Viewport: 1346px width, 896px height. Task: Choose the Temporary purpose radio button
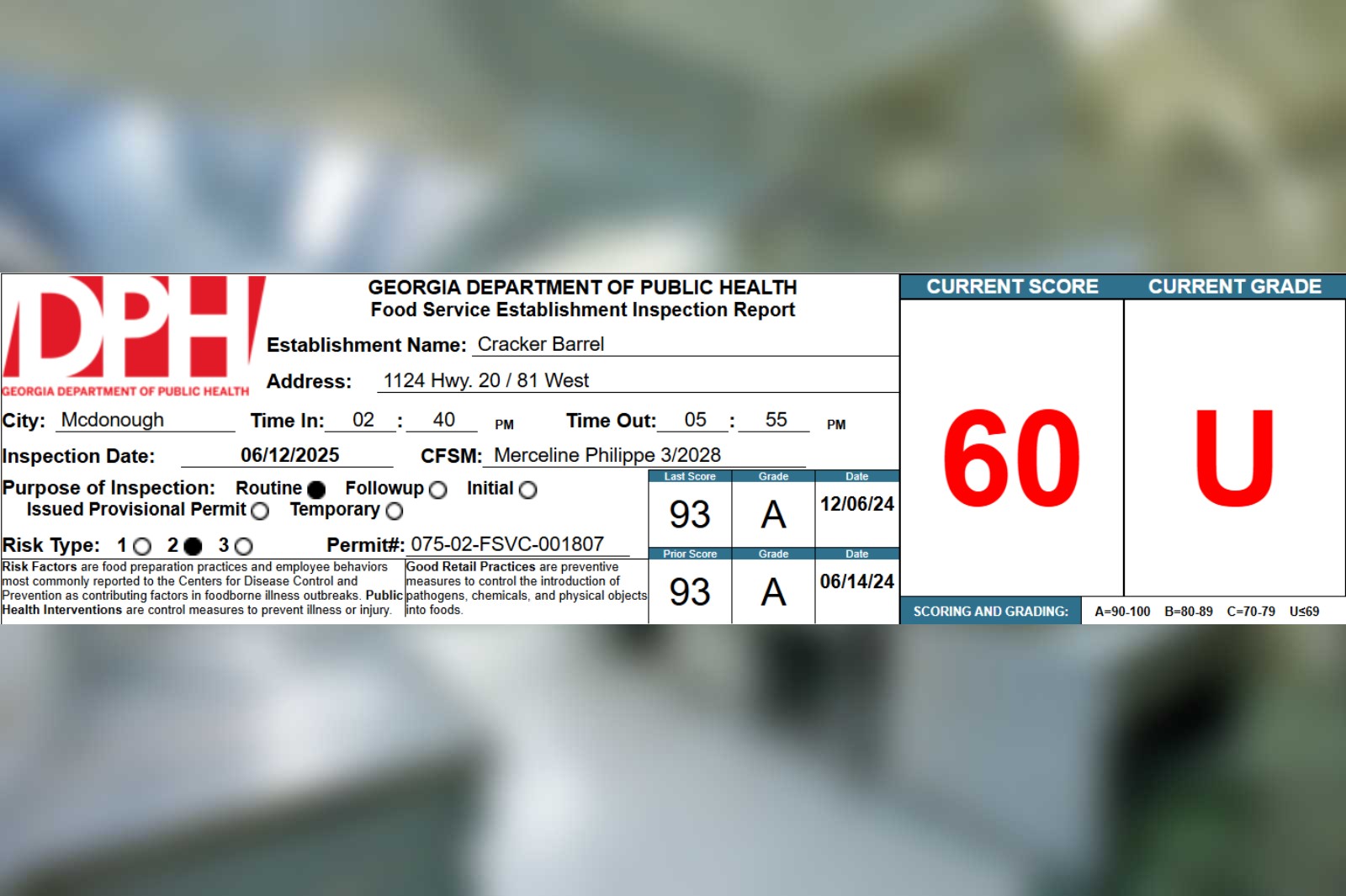(x=394, y=511)
